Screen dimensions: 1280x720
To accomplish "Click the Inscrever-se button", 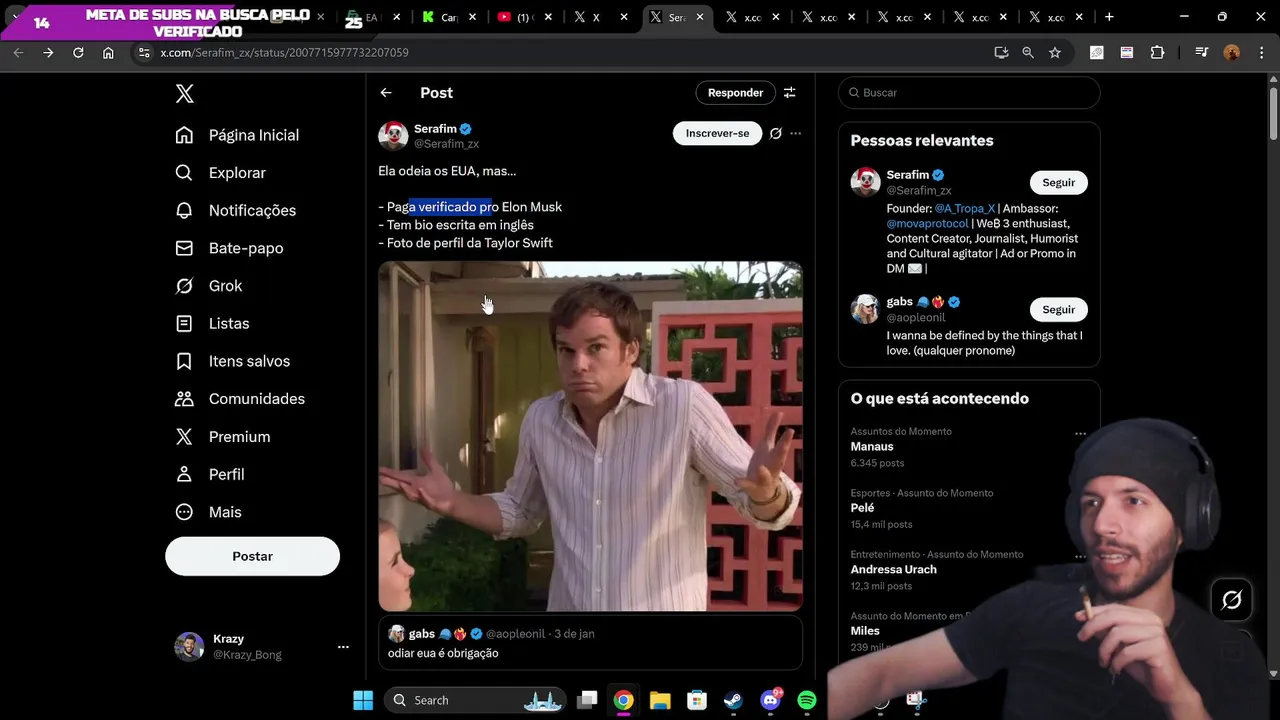I will tap(717, 133).
